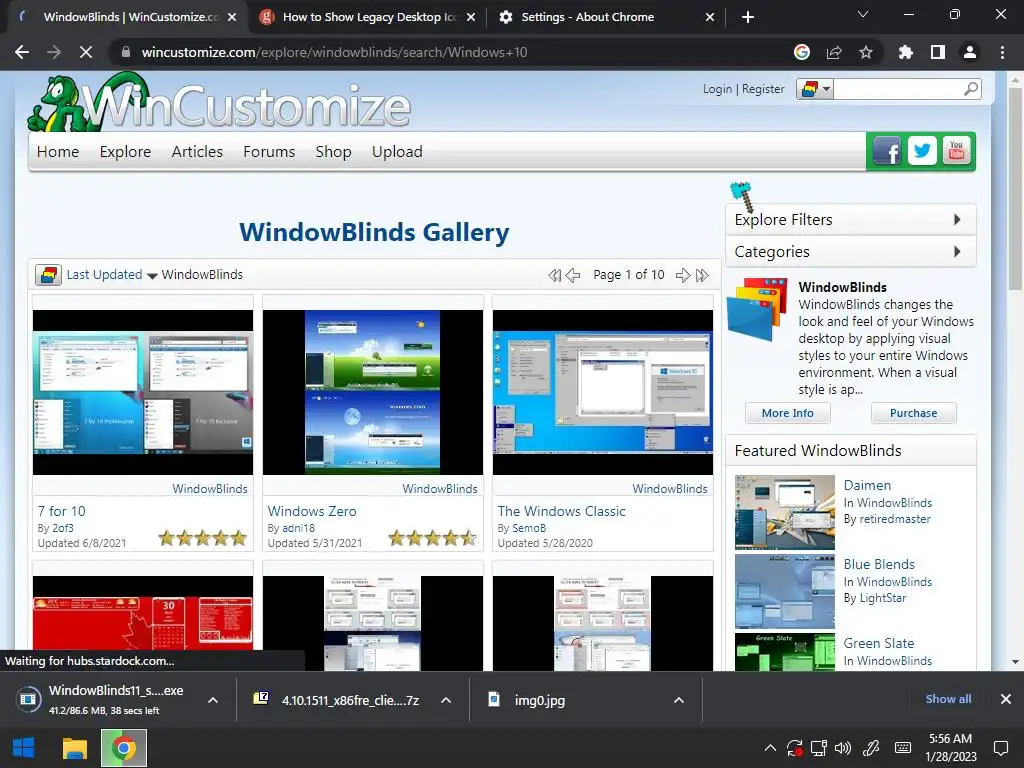Open the Forums menu item
The height and width of the screenshot is (768, 1024).
[269, 152]
